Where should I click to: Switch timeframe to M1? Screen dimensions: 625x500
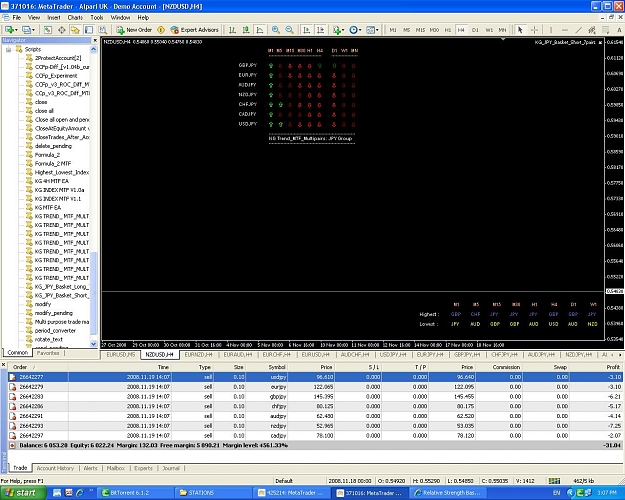pyautogui.click(x=393, y=30)
